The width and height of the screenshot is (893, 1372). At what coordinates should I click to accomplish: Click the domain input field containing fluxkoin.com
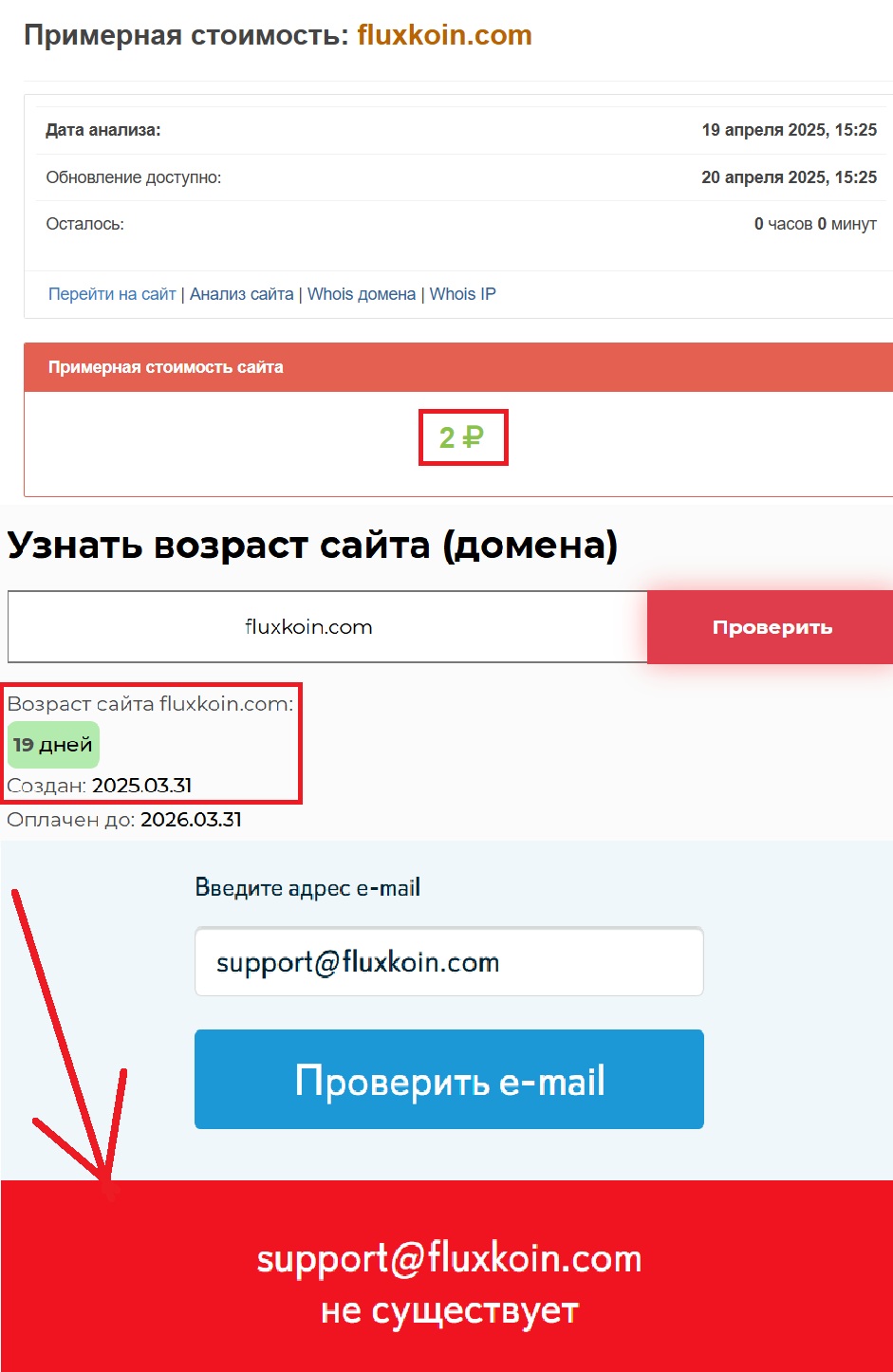(x=327, y=626)
